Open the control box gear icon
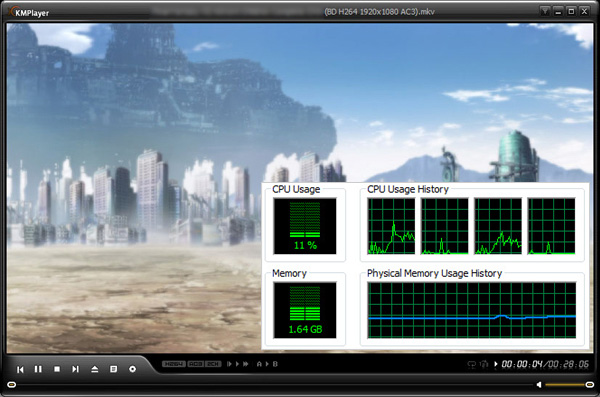Screen dimensions: 600x397 [132, 369]
